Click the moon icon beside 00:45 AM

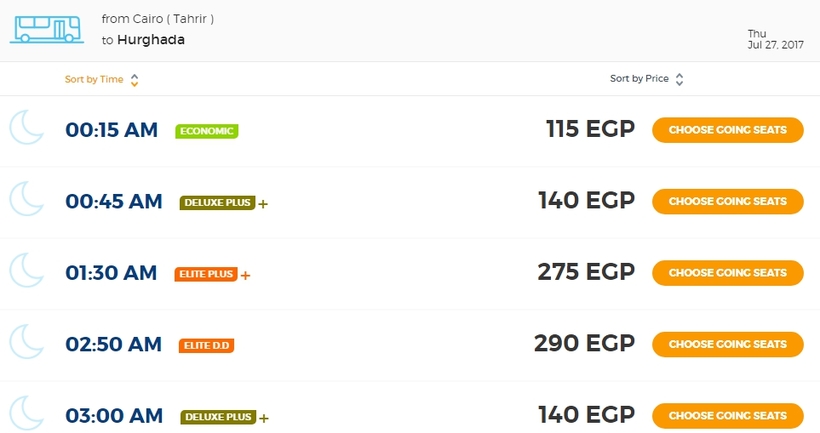tap(26, 200)
